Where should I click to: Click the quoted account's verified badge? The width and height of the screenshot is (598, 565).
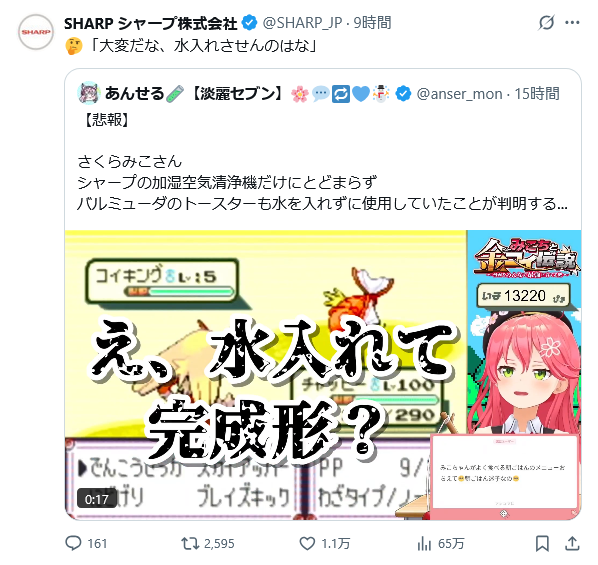tap(403, 94)
